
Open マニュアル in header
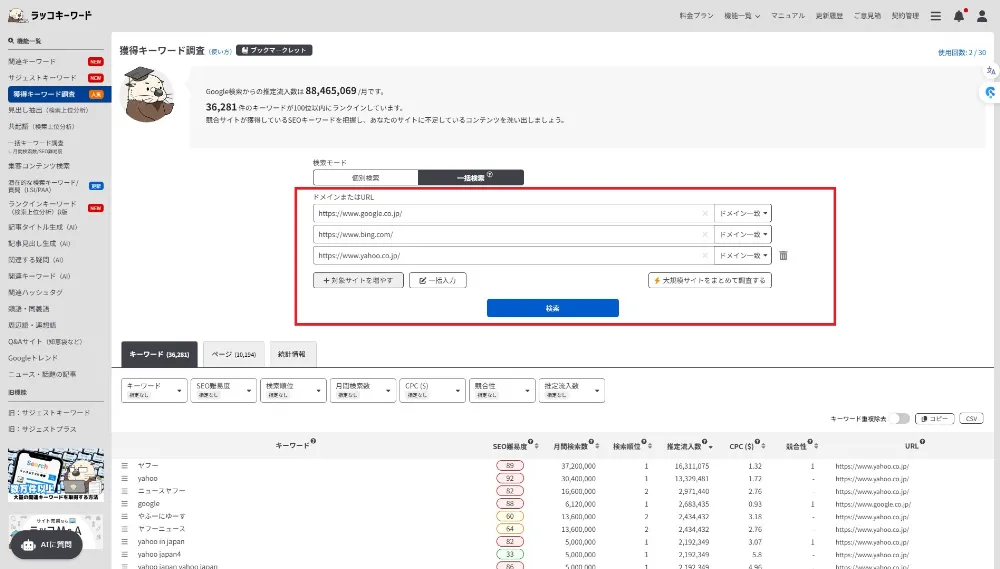tap(788, 16)
